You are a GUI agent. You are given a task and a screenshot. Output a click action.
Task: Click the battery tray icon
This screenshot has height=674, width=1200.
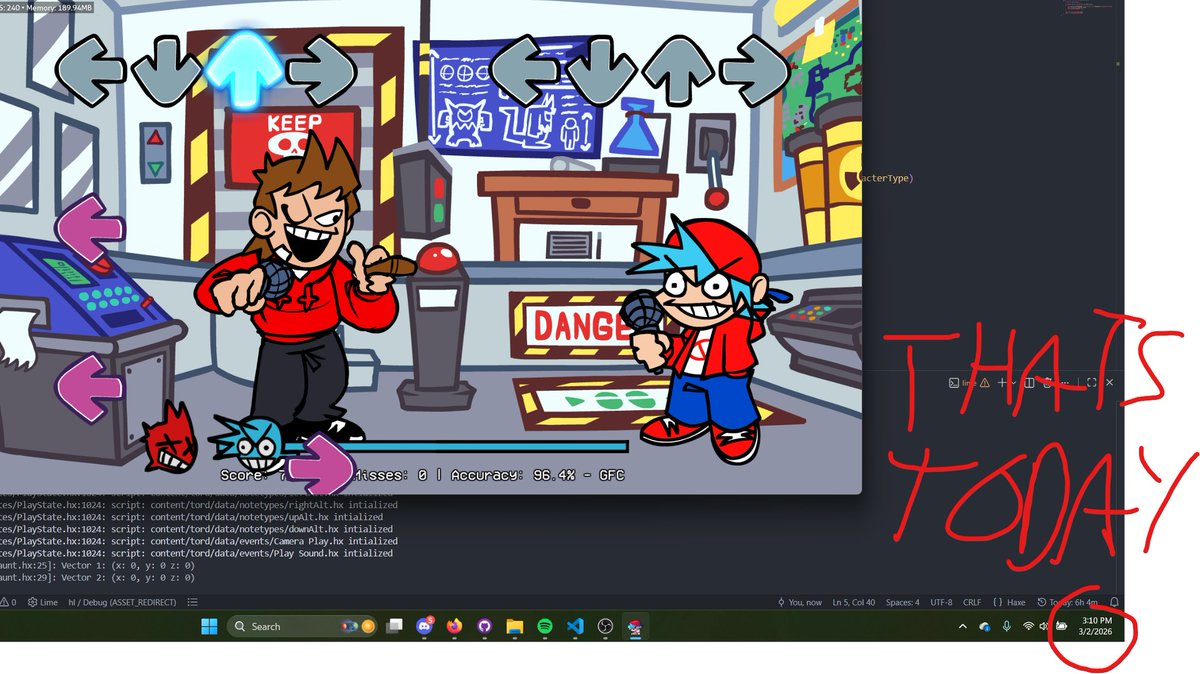[x=1062, y=627]
